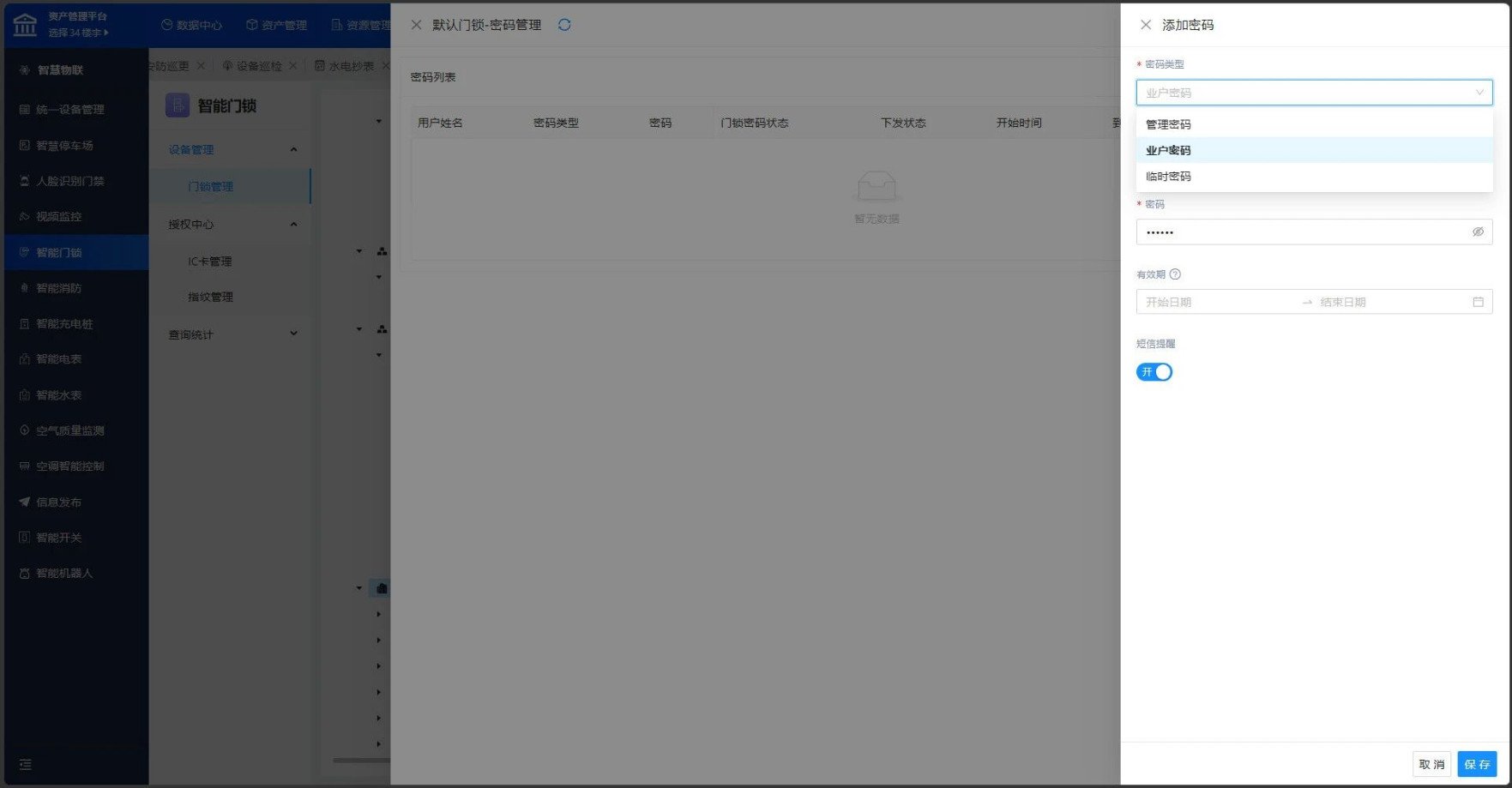Click the 空气质量监测 sidebar icon
This screenshot has height=788, width=1512.
[24, 430]
